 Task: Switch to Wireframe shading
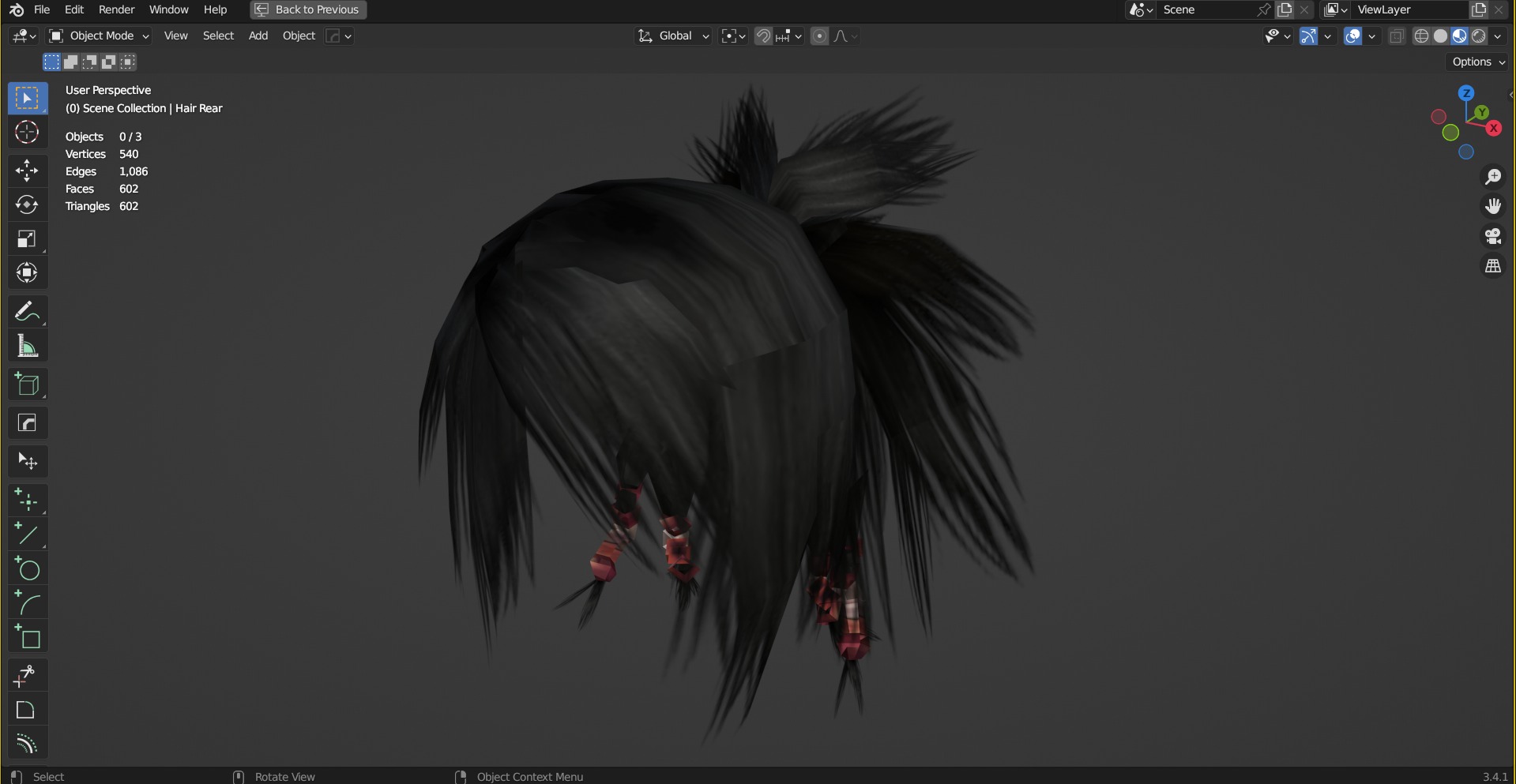[1422, 36]
